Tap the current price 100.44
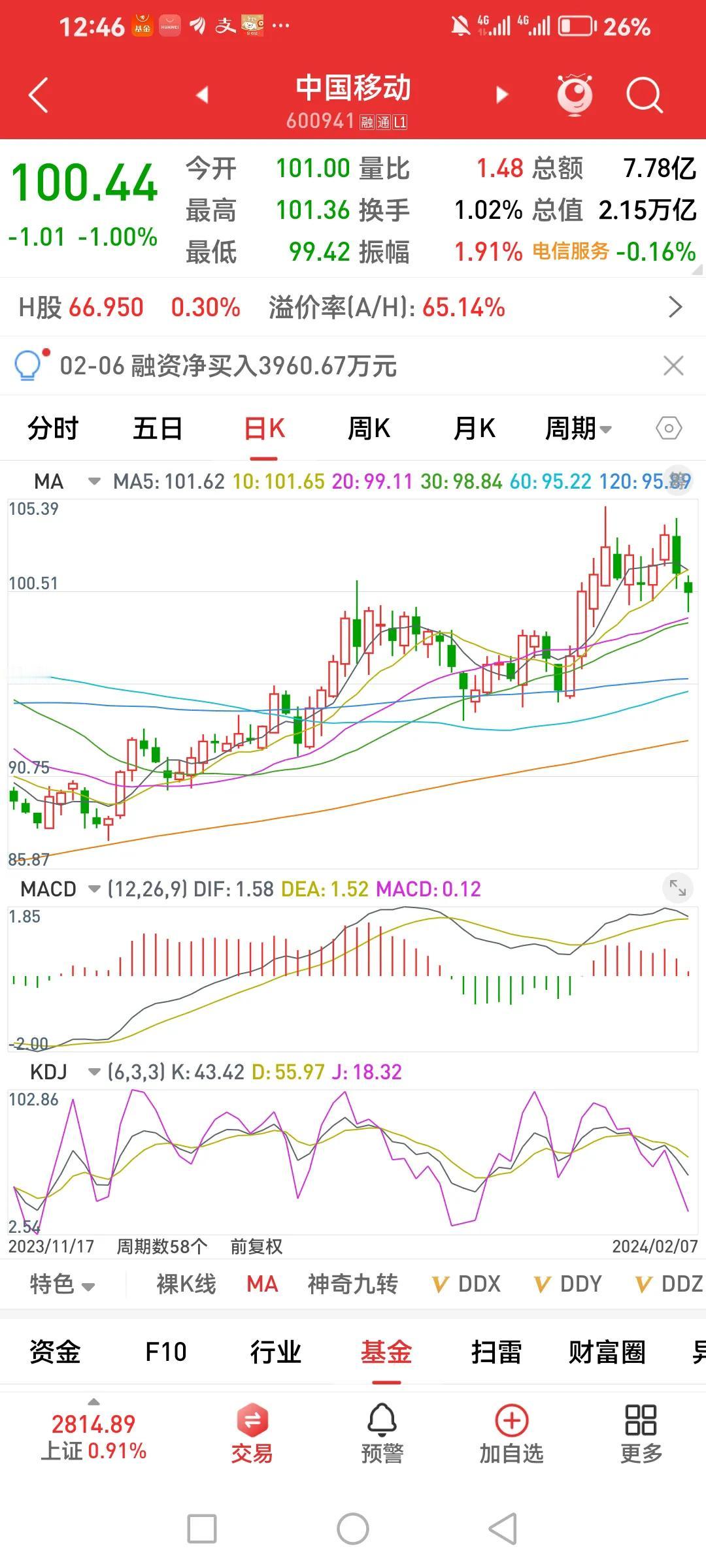Viewport: 706px width, 1568px height. 84,183
